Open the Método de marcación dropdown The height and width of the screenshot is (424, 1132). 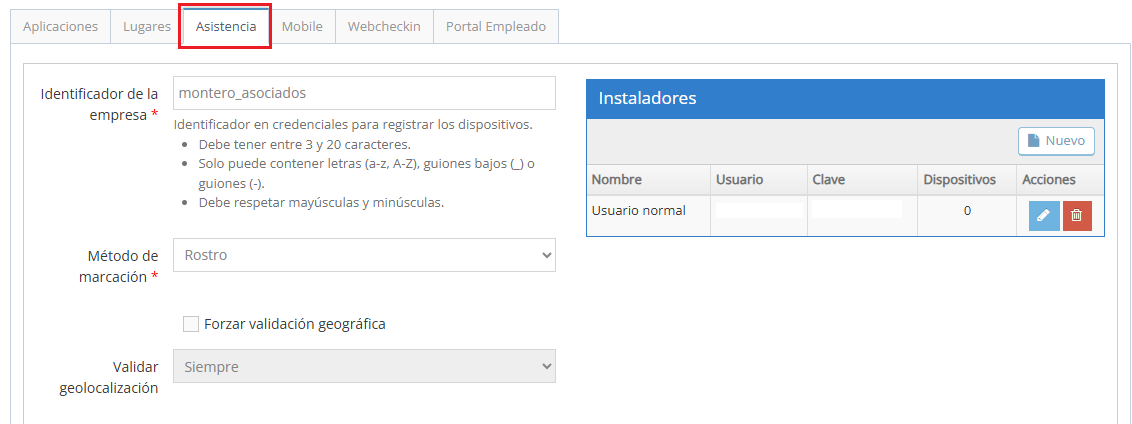click(364, 255)
